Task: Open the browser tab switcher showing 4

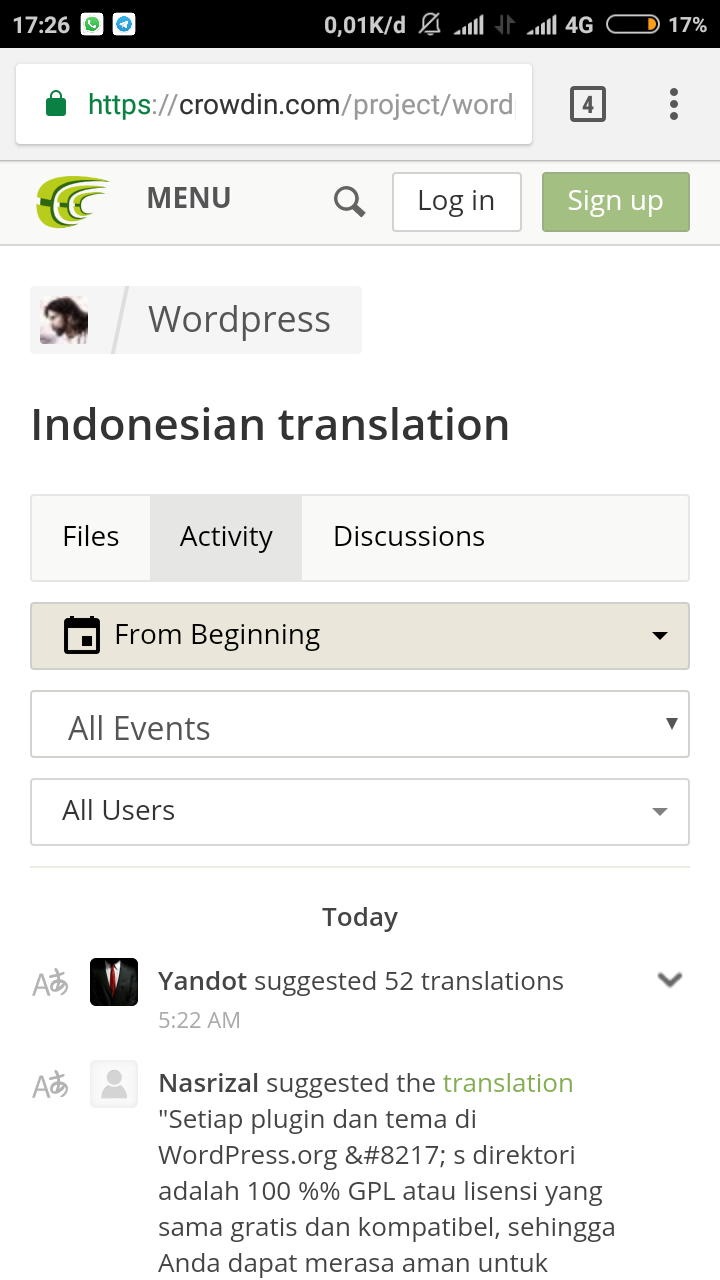Action: [588, 104]
